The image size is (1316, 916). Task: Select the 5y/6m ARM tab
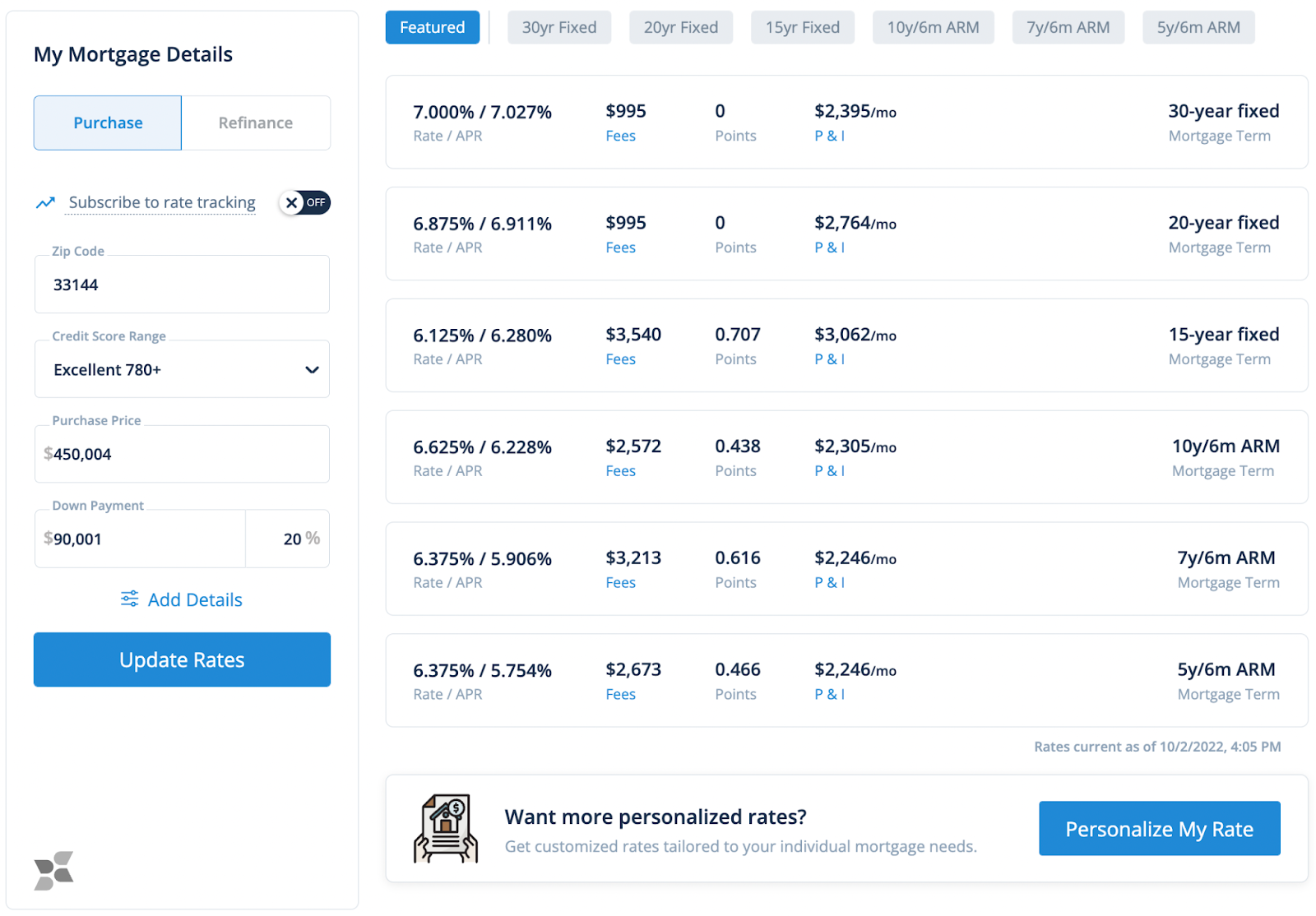[x=1198, y=27]
